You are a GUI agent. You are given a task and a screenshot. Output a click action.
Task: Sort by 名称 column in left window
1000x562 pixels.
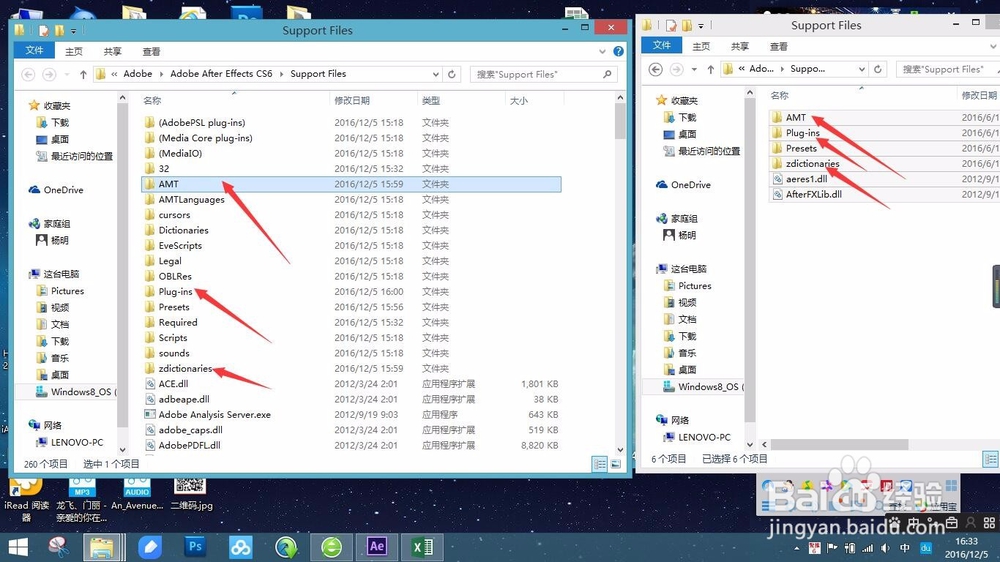[152, 101]
